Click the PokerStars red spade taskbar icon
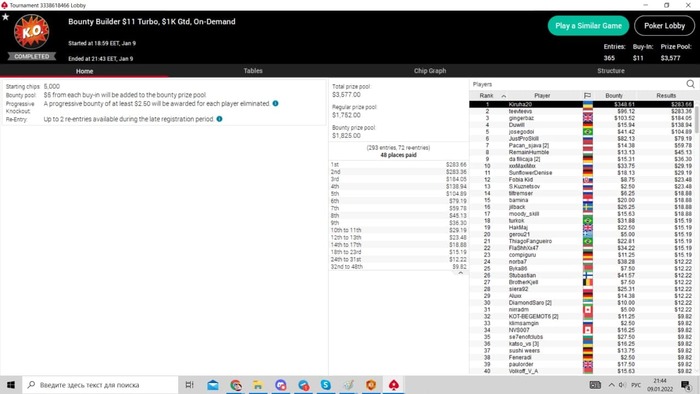This screenshot has width=700, height=394. tap(393, 385)
